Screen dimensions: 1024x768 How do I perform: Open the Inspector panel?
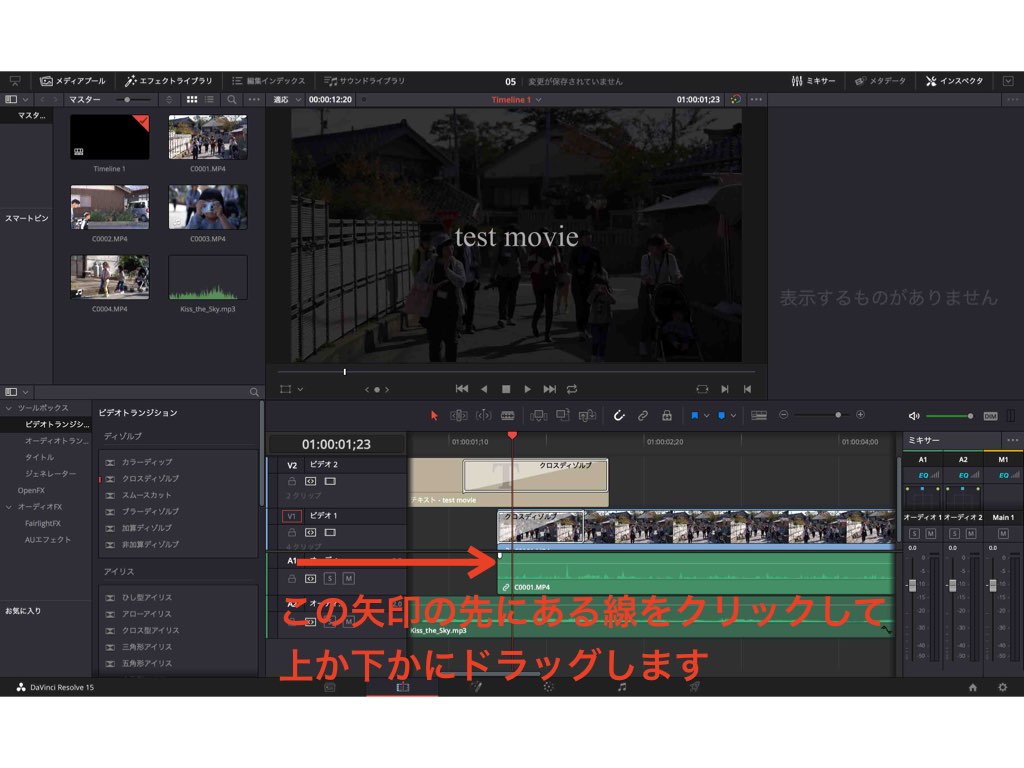pos(954,81)
